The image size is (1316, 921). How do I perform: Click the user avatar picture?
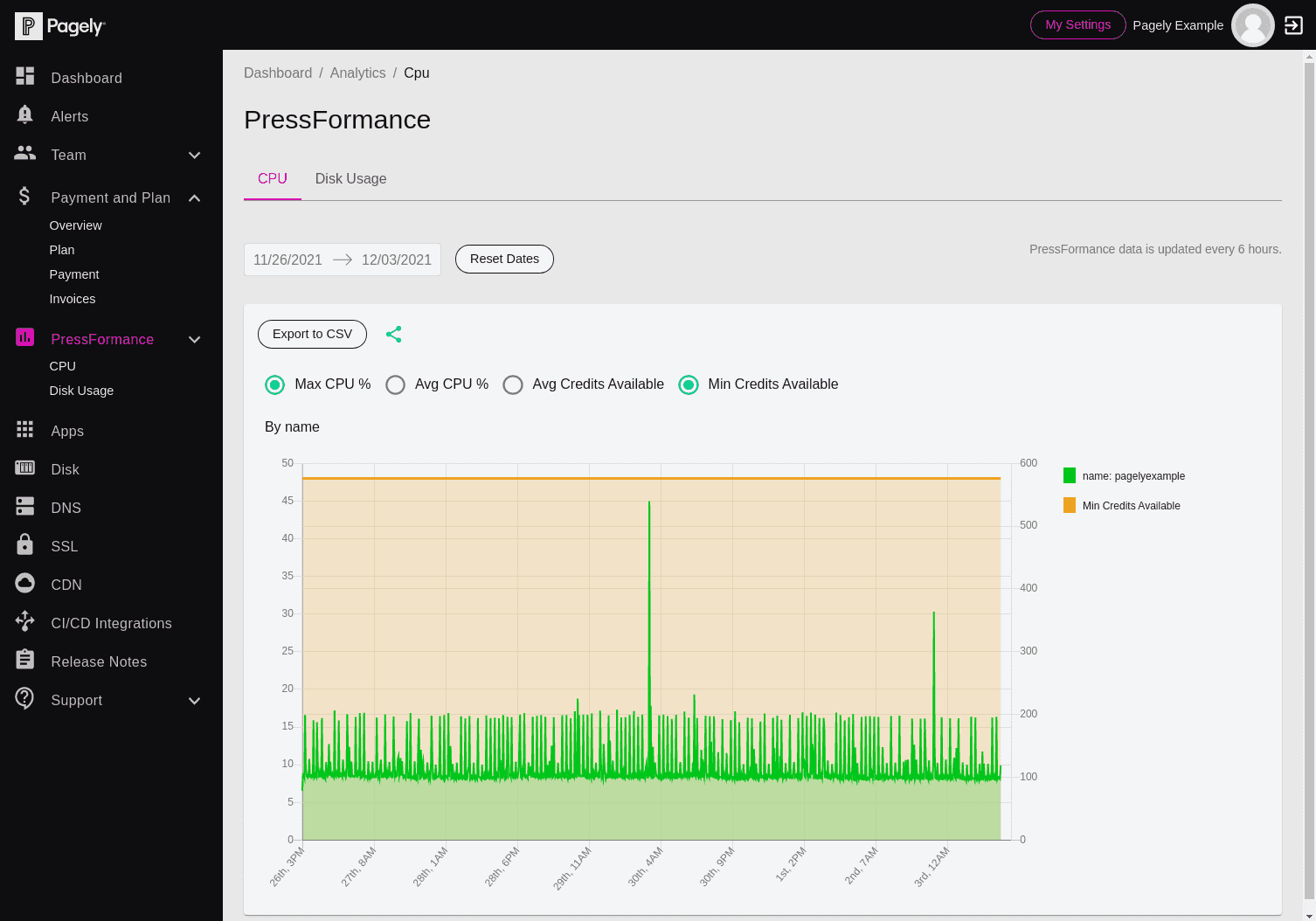click(1253, 25)
